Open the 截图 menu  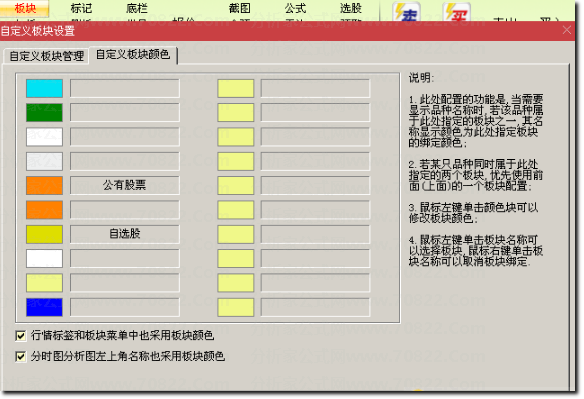coord(239,8)
